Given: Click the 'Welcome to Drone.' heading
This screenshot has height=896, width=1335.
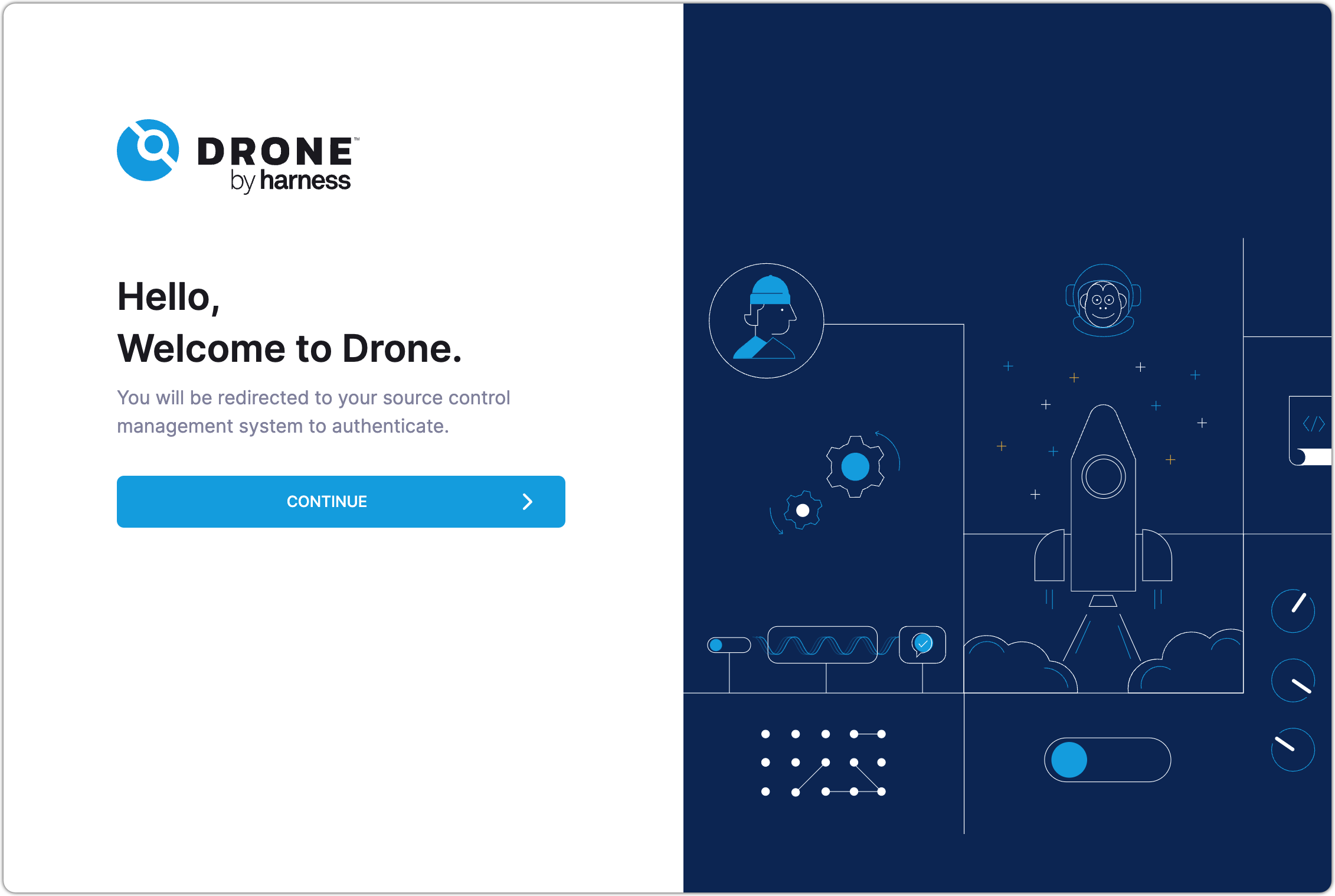Looking at the screenshot, I should (x=289, y=348).
